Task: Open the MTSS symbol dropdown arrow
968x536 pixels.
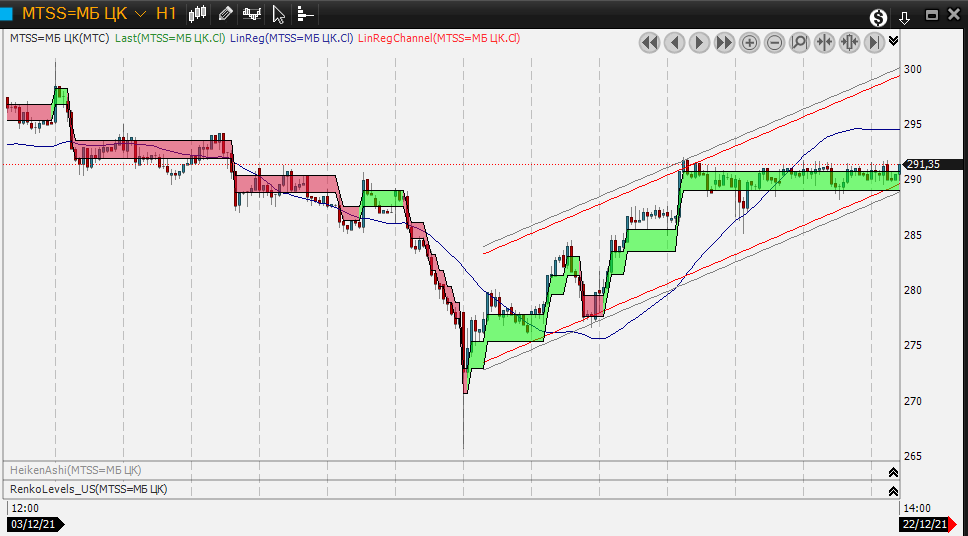Action: pyautogui.click(x=139, y=14)
